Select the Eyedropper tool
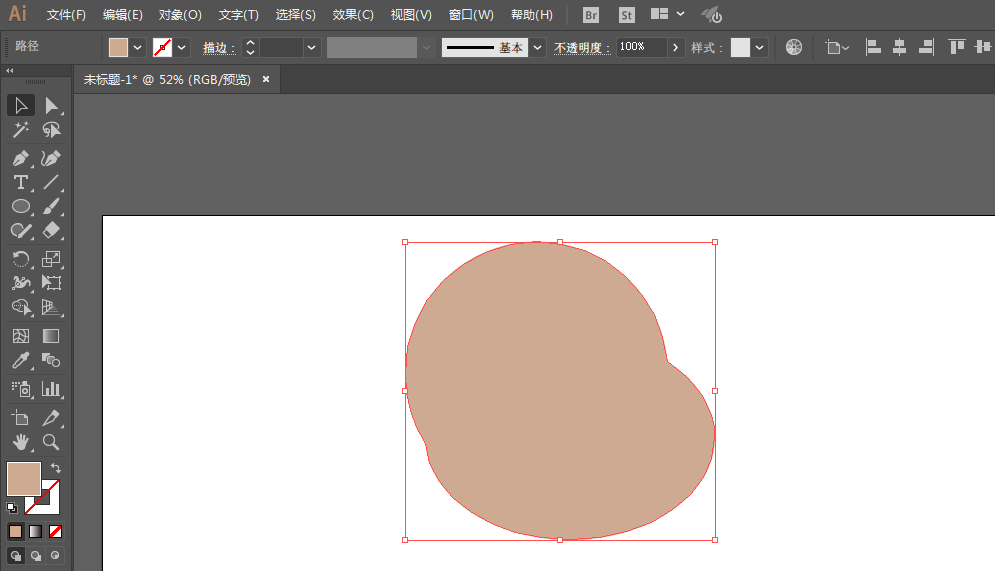Viewport: 995px width, 571px height. pos(20,361)
